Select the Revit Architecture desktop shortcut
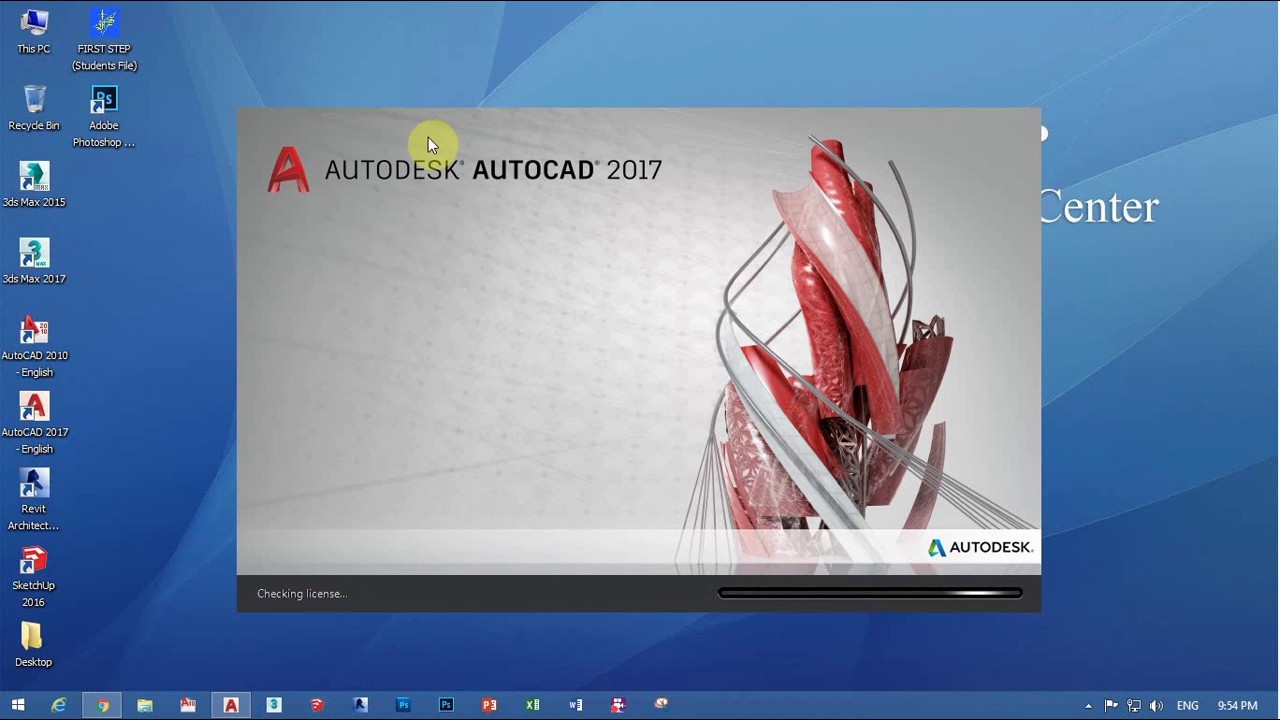Image resolution: width=1280 pixels, height=720 pixels. (34, 500)
